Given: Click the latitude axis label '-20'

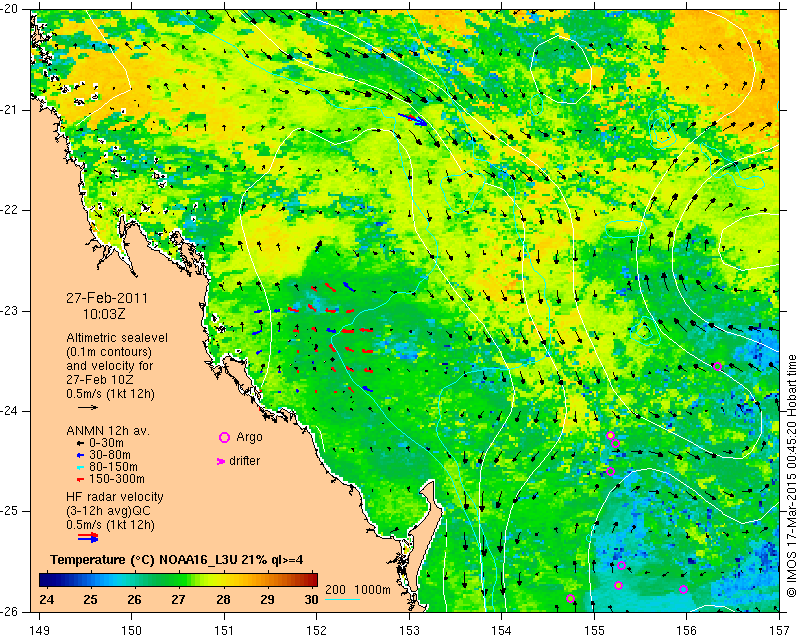Looking at the screenshot, I should (10, 10).
